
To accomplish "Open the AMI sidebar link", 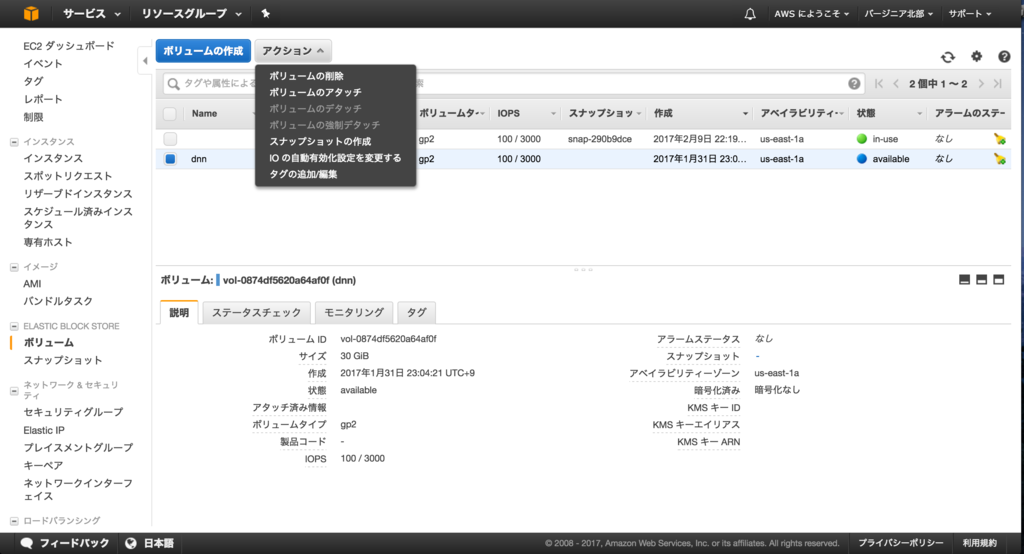I will pyautogui.click(x=32, y=284).
